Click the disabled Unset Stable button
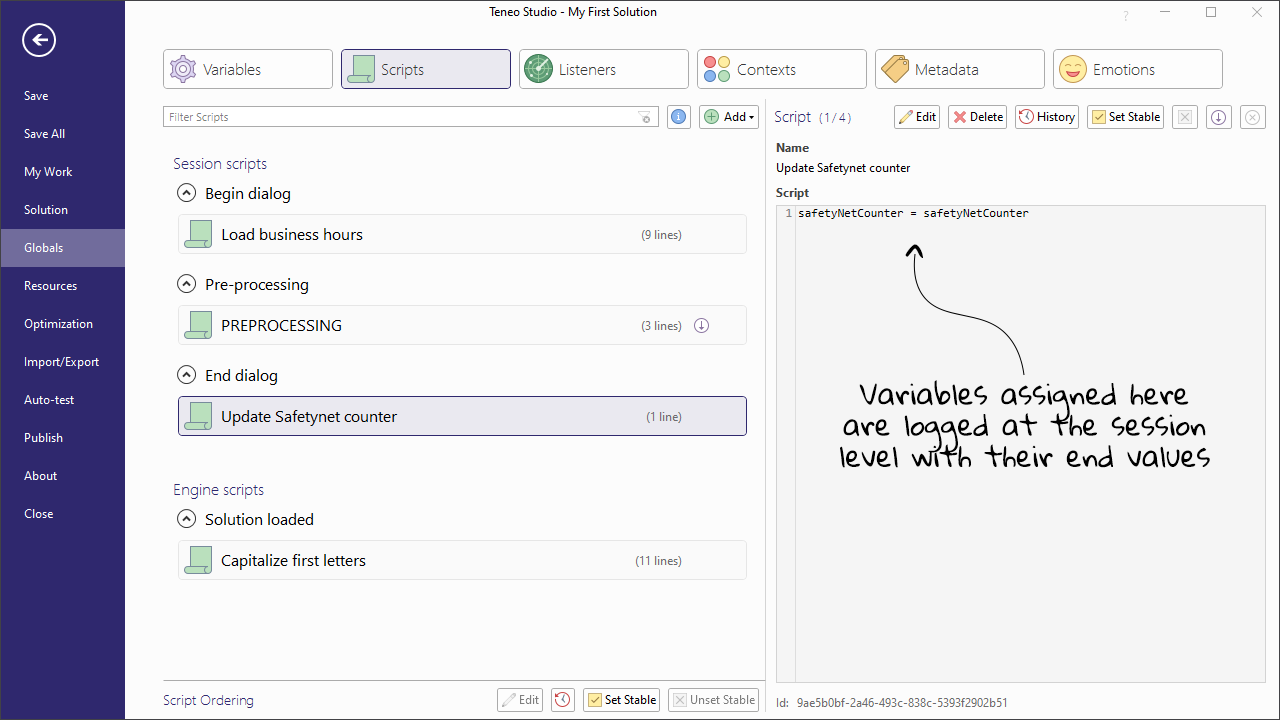Image resolution: width=1280 pixels, height=720 pixels. 713,699
